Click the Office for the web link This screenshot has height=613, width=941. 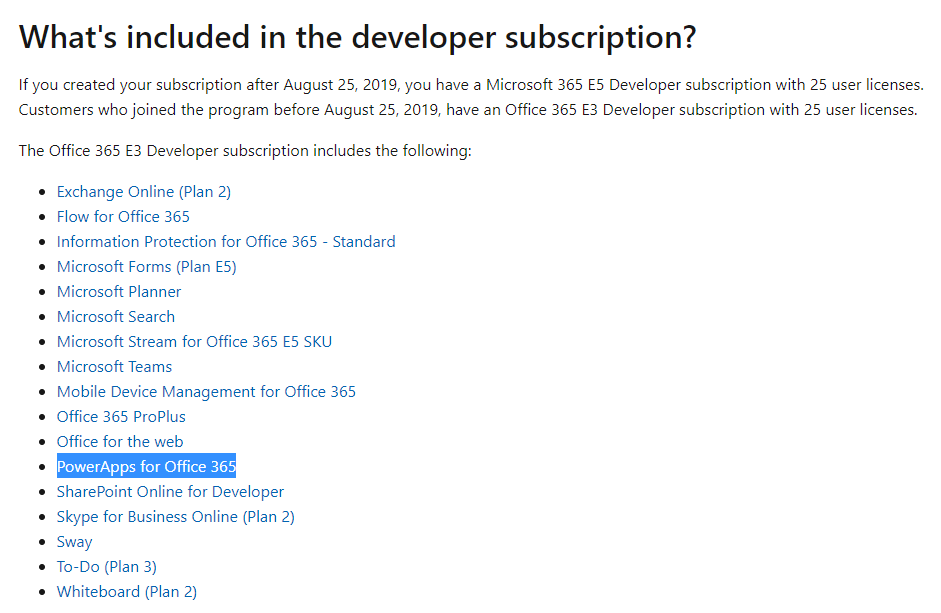(x=119, y=441)
